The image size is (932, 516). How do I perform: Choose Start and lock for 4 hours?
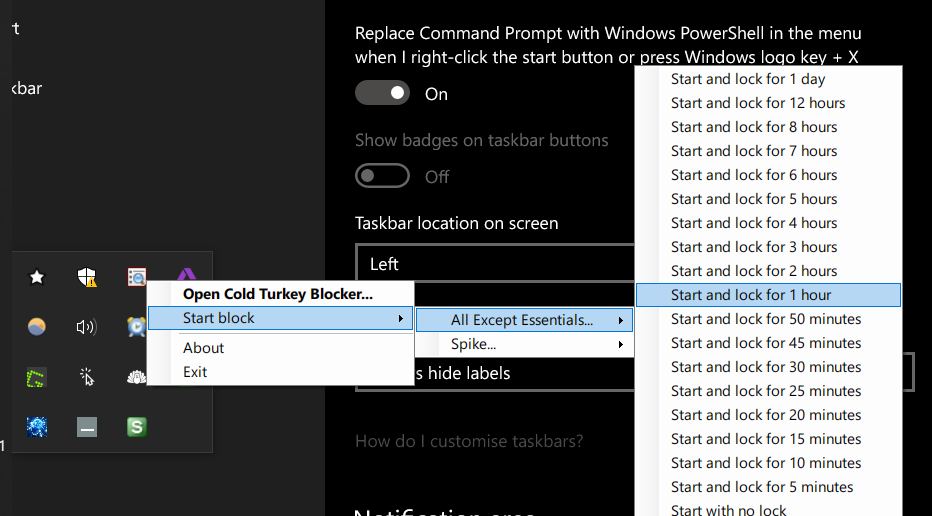769,223
